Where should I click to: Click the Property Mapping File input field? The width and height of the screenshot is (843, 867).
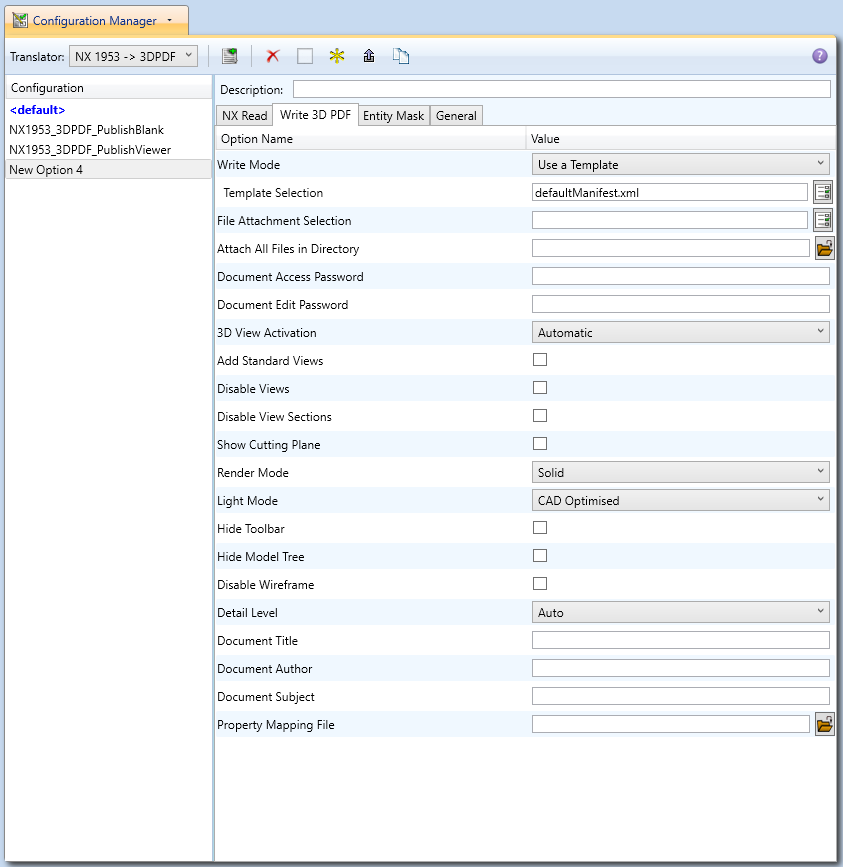click(x=671, y=724)
